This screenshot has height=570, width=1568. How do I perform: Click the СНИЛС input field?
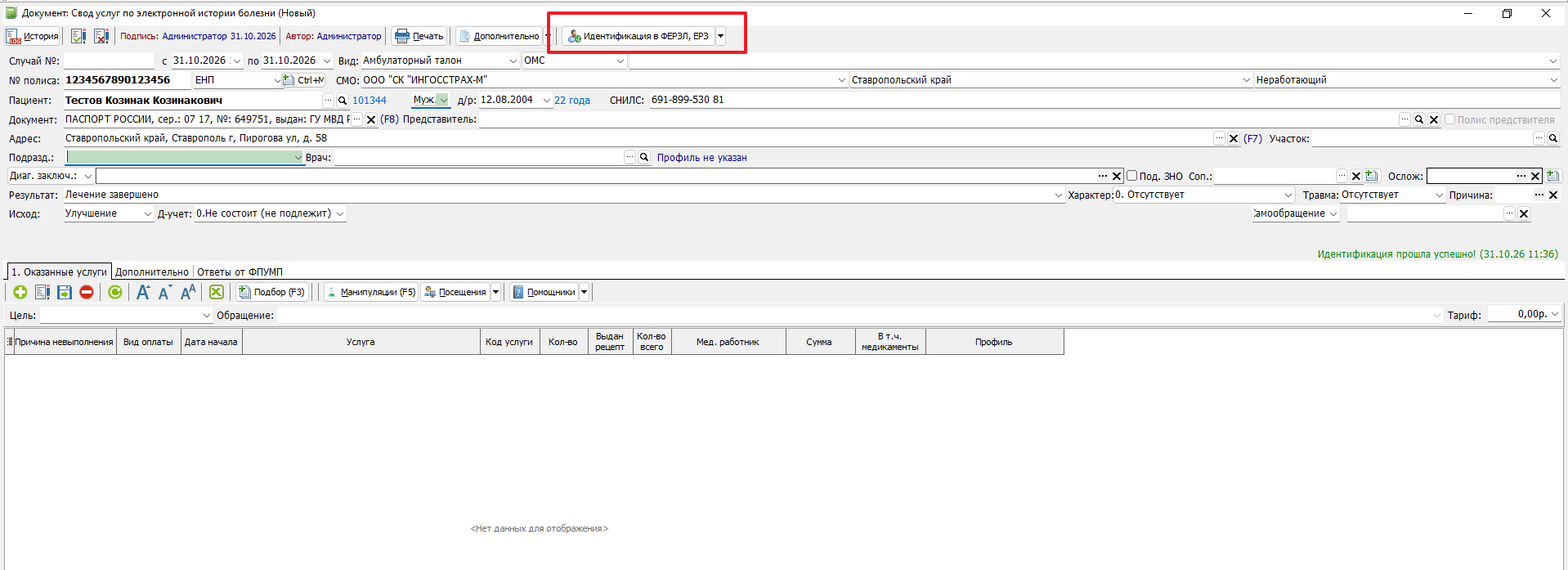(1105, 100)
